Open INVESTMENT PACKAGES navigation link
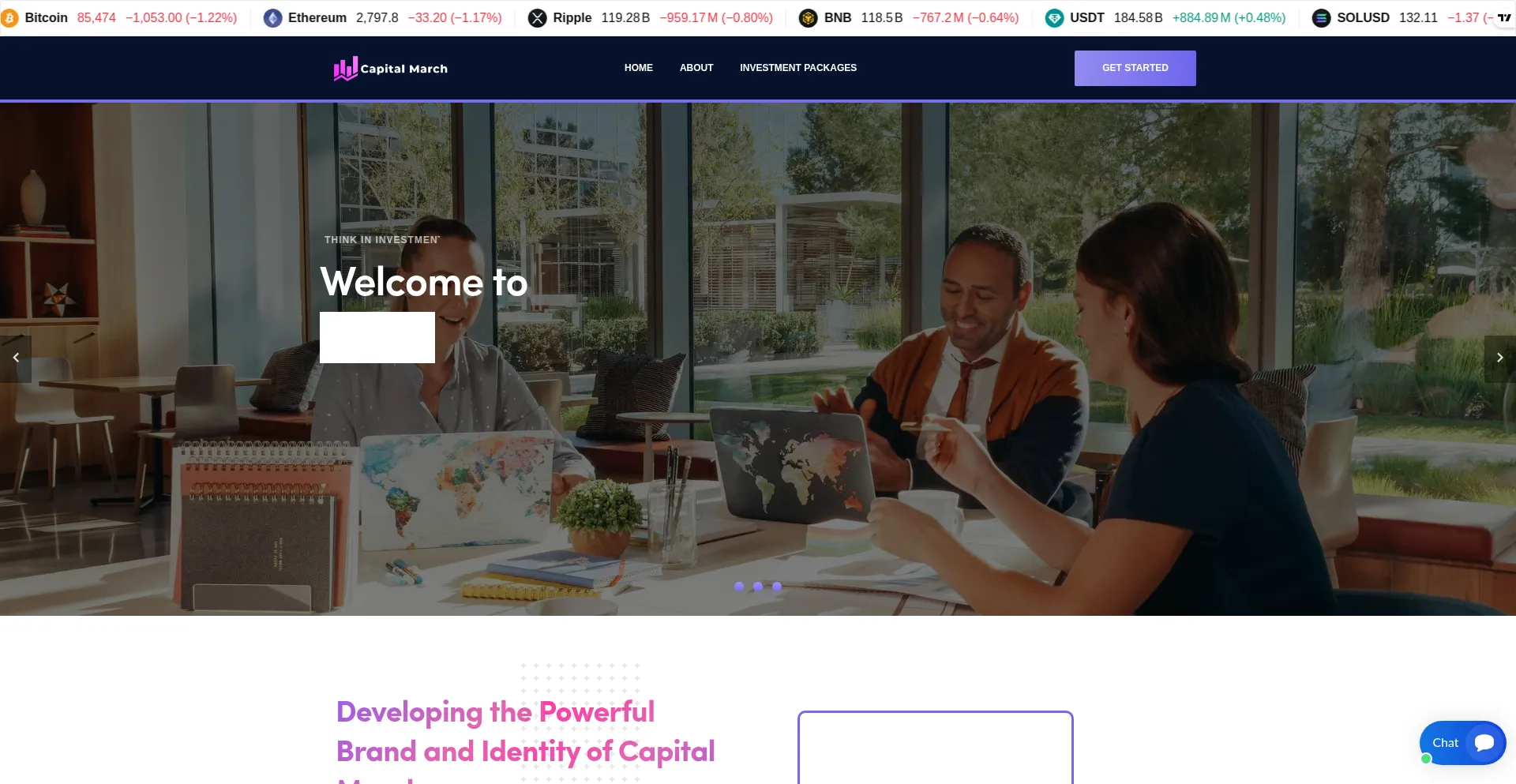The width and height of the screenshot is (1516, 784). pyautogui.click(x=798, y=68)
